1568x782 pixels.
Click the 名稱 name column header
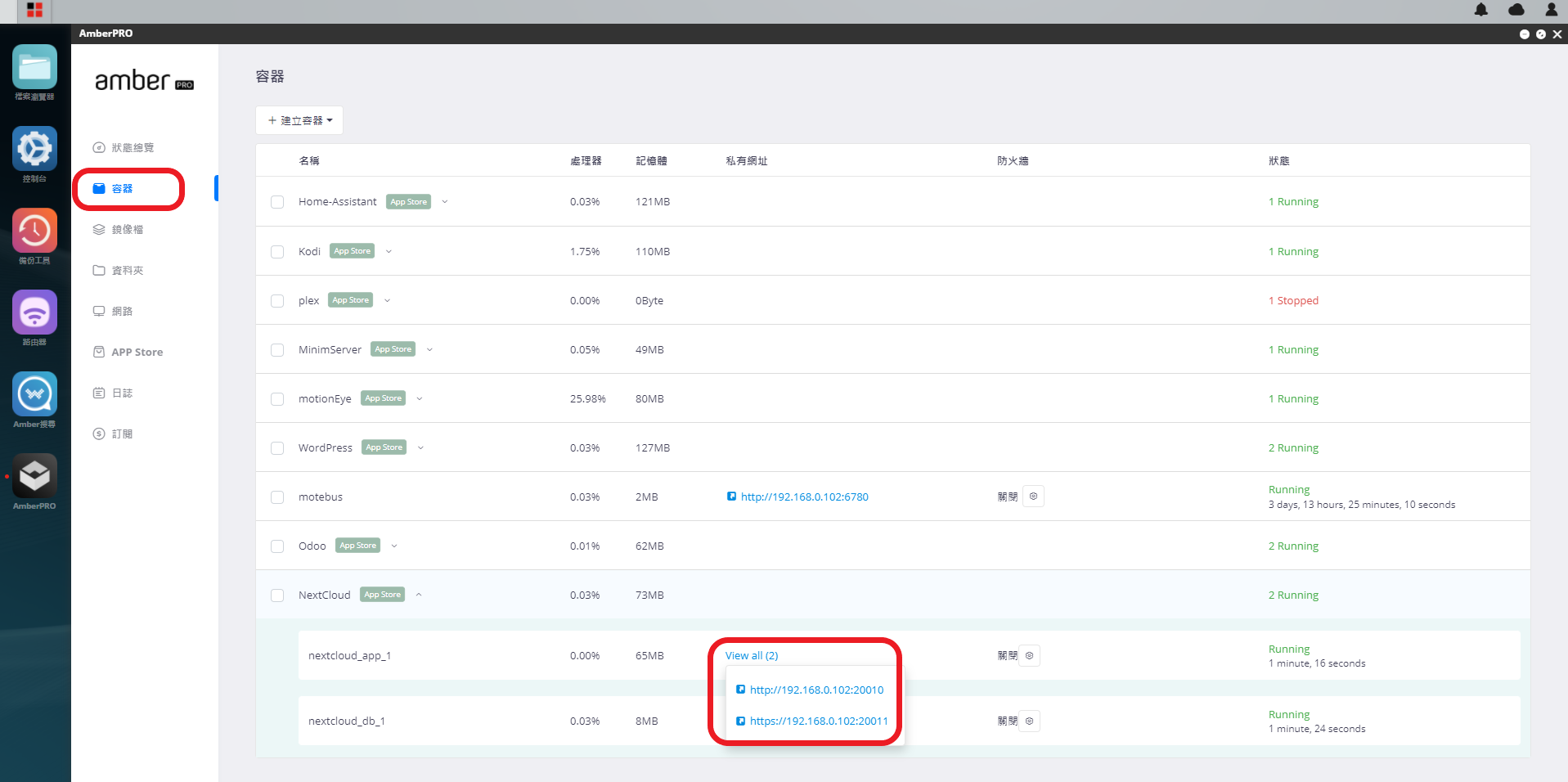pyautogui.click(x=309, y=160)
